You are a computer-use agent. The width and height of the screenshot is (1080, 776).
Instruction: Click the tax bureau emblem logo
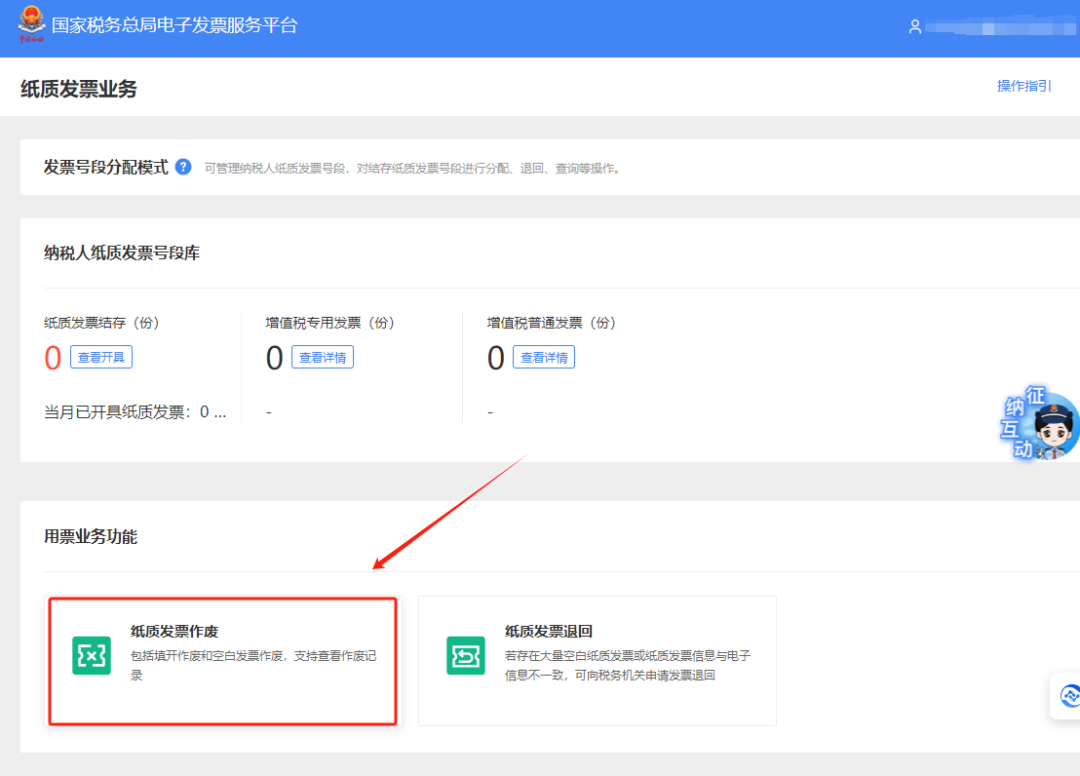pos(32,25)
